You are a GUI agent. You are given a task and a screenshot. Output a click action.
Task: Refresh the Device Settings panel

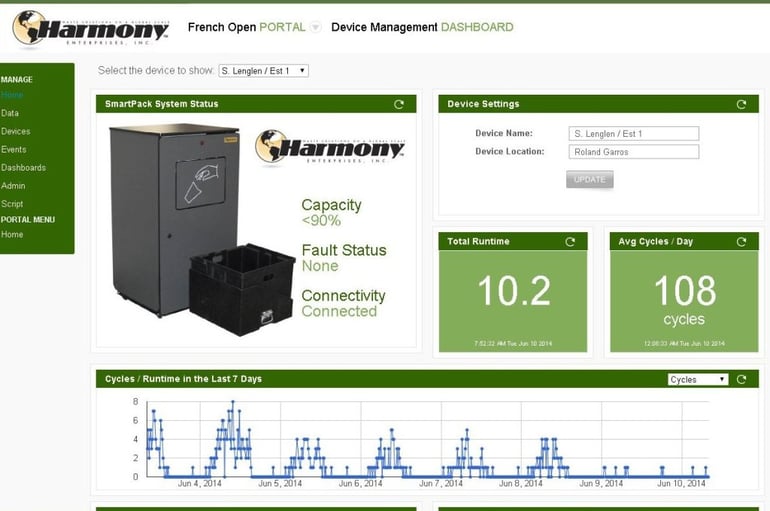(x=741, y=104)
